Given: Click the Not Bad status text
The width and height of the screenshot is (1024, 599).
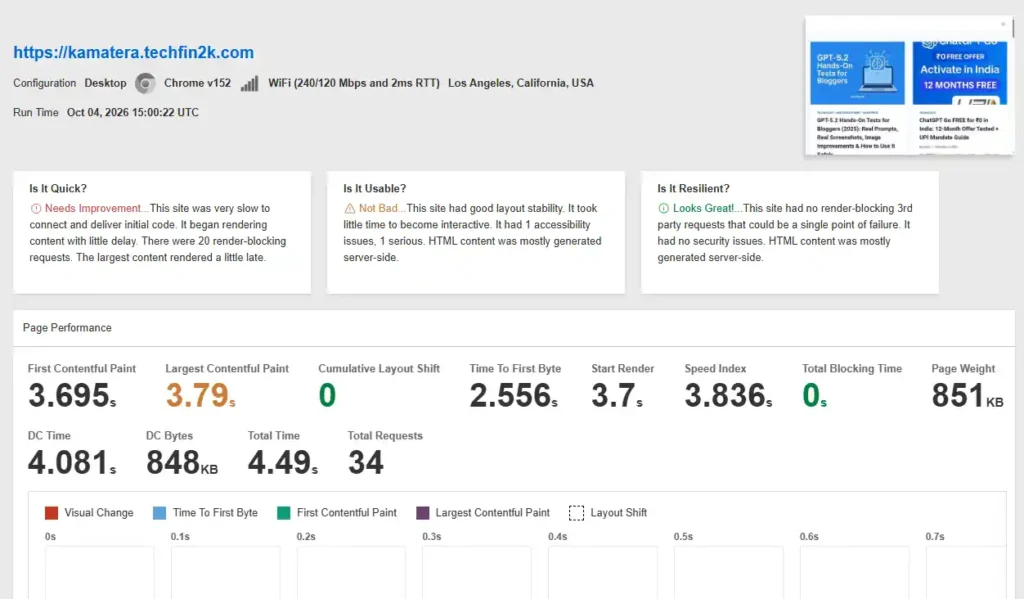Looking at the screenshot, I should (378, 208).
